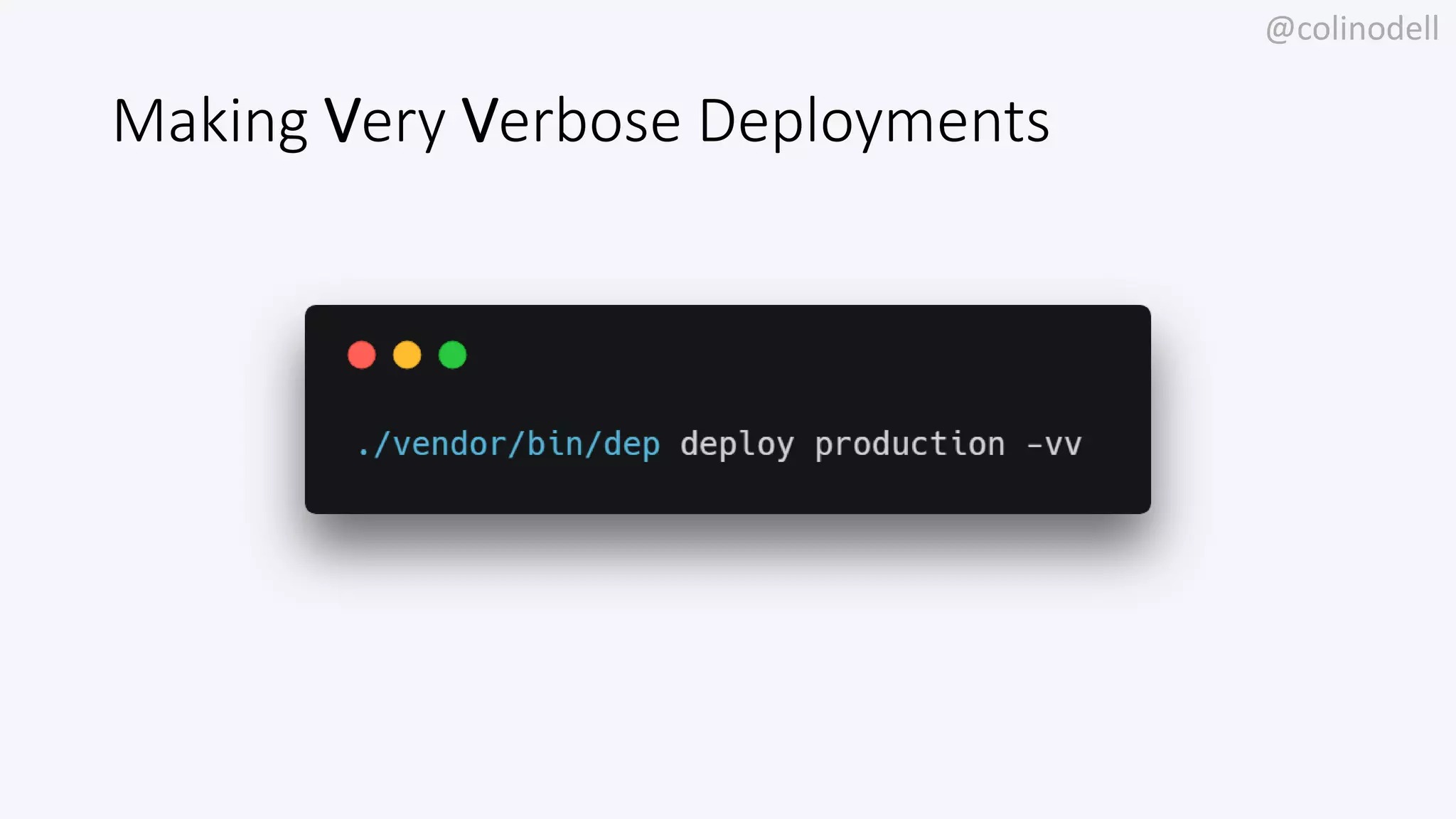Viewport: 1456px width, 819px height.
Task: Click the leading "./" of the command
Action: point(374,445)
